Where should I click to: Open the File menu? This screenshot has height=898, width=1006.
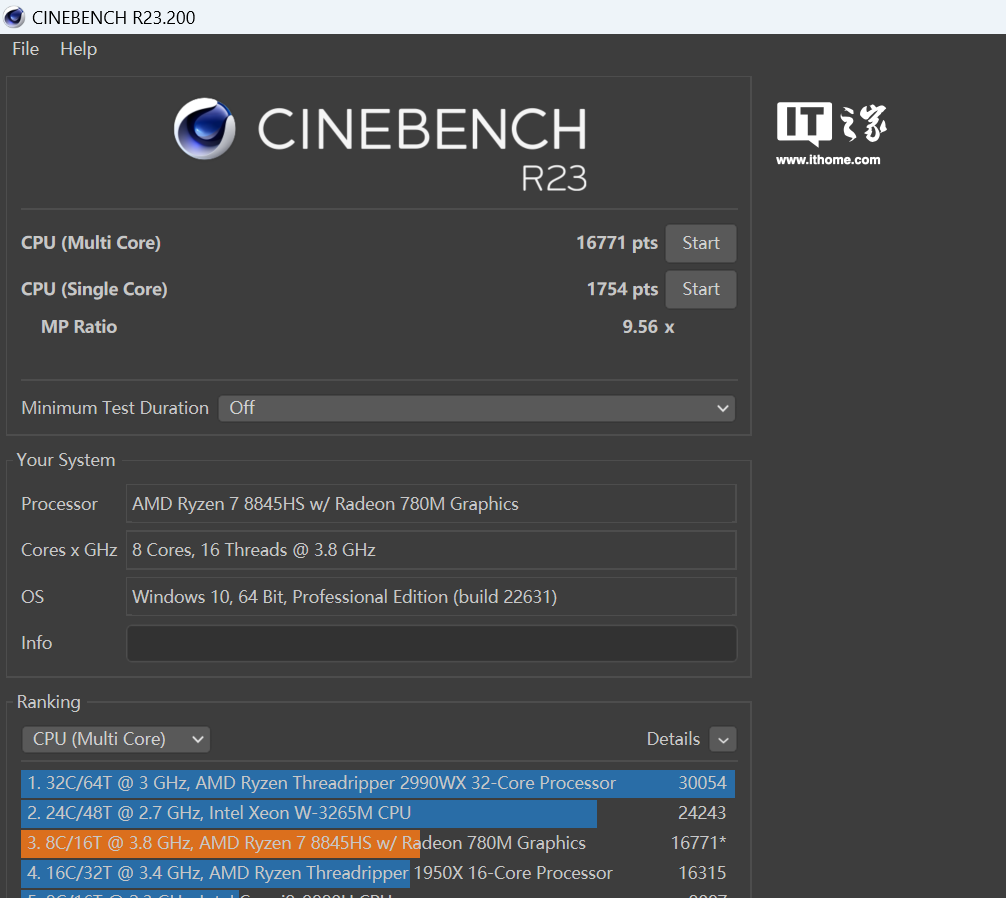(x=25, y=49)
